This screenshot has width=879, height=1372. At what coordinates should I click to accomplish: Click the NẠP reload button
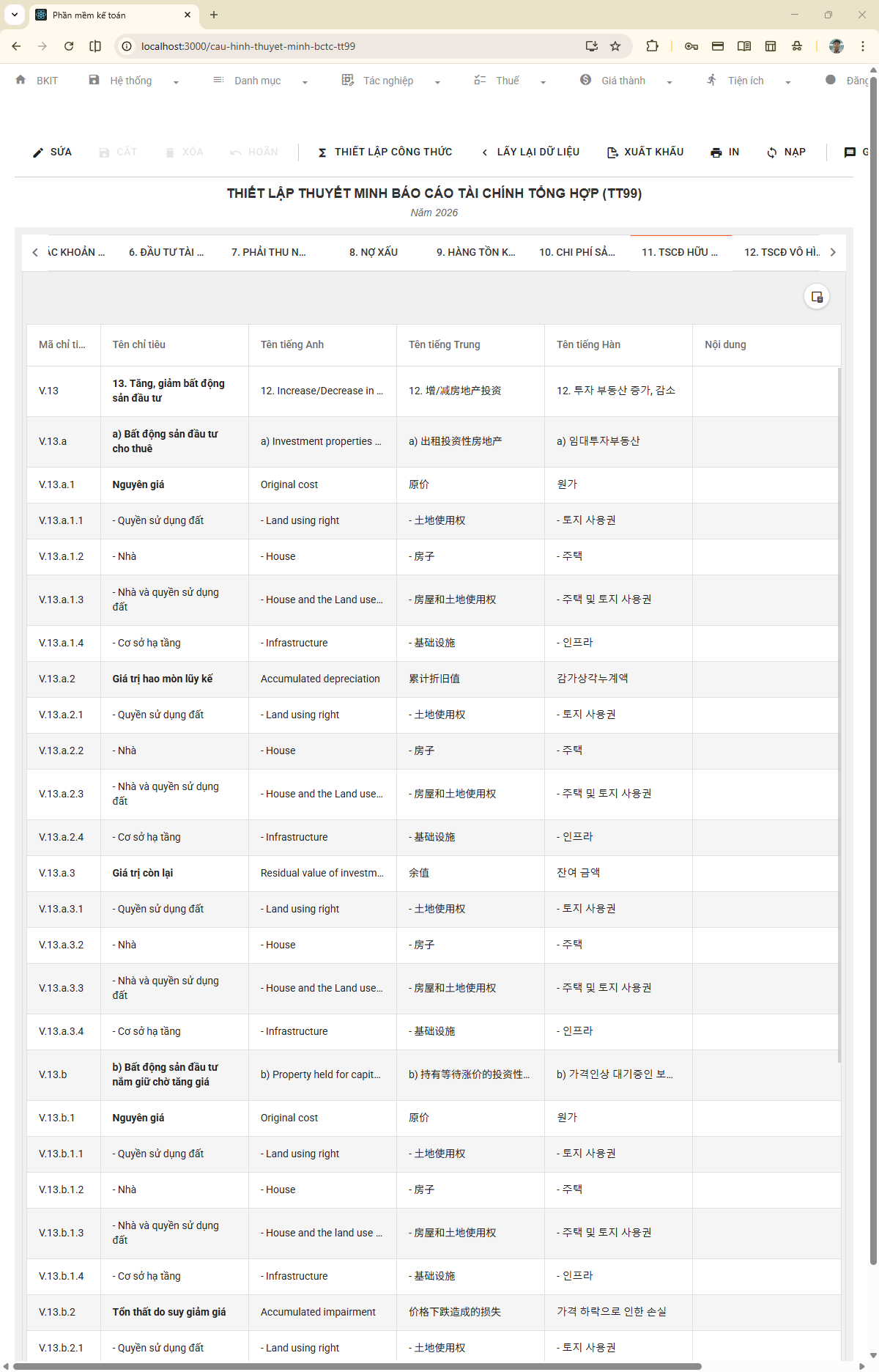coord(786,152)
